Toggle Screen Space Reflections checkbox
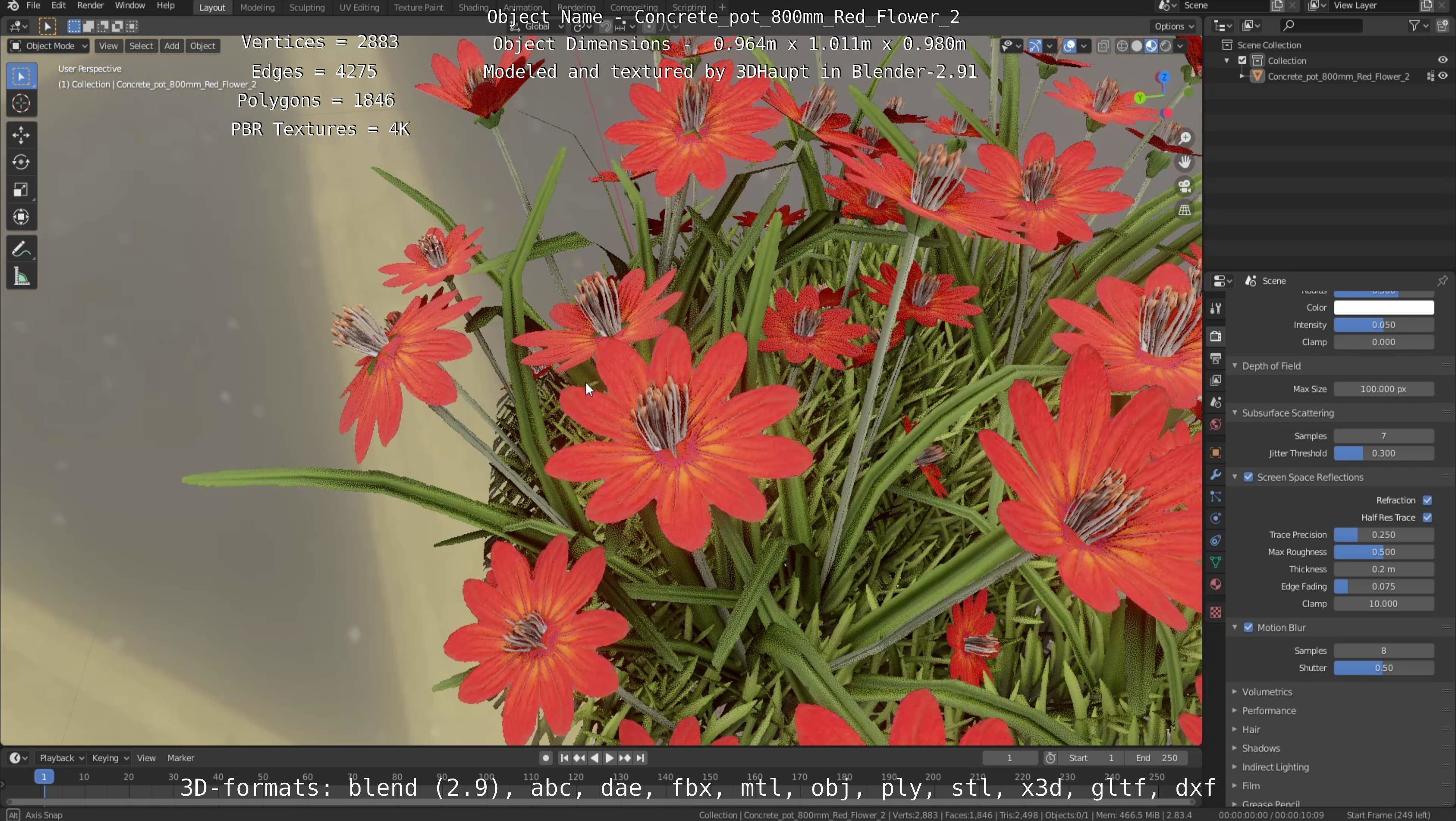Viewport: 1456px width, 821px height. point(1249,477)
